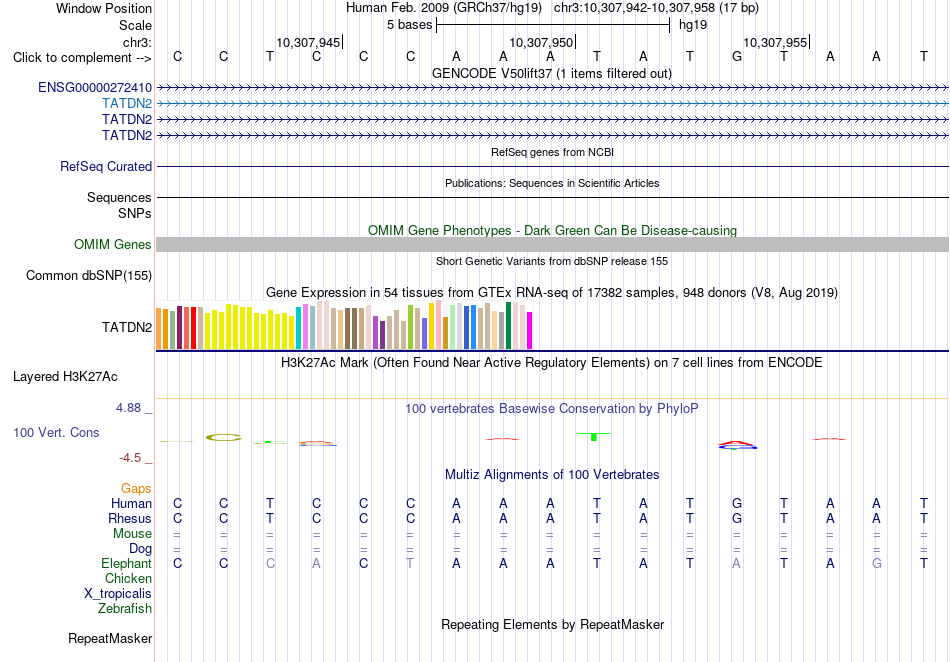Click the G base in the sequence ruler
Screen dimensions: 950x662
point(737,57)
